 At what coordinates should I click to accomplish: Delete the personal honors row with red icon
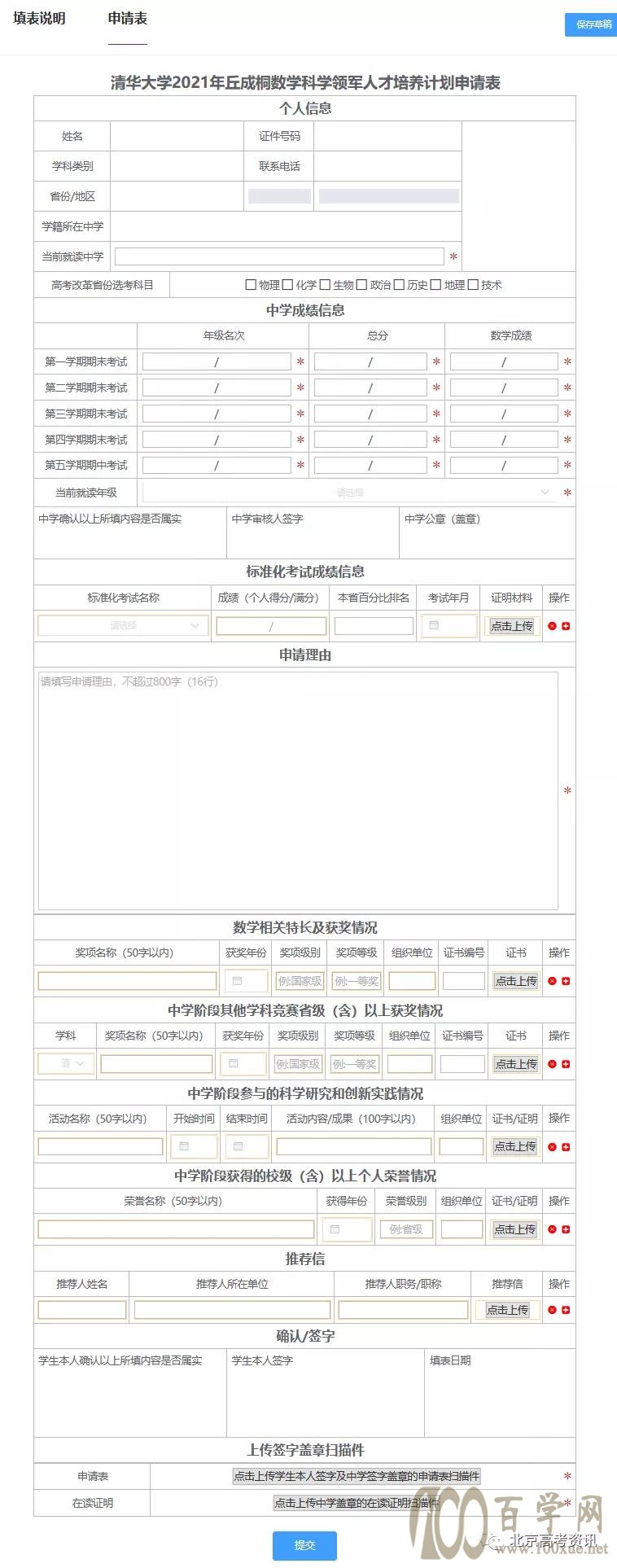coord(552,1229)
